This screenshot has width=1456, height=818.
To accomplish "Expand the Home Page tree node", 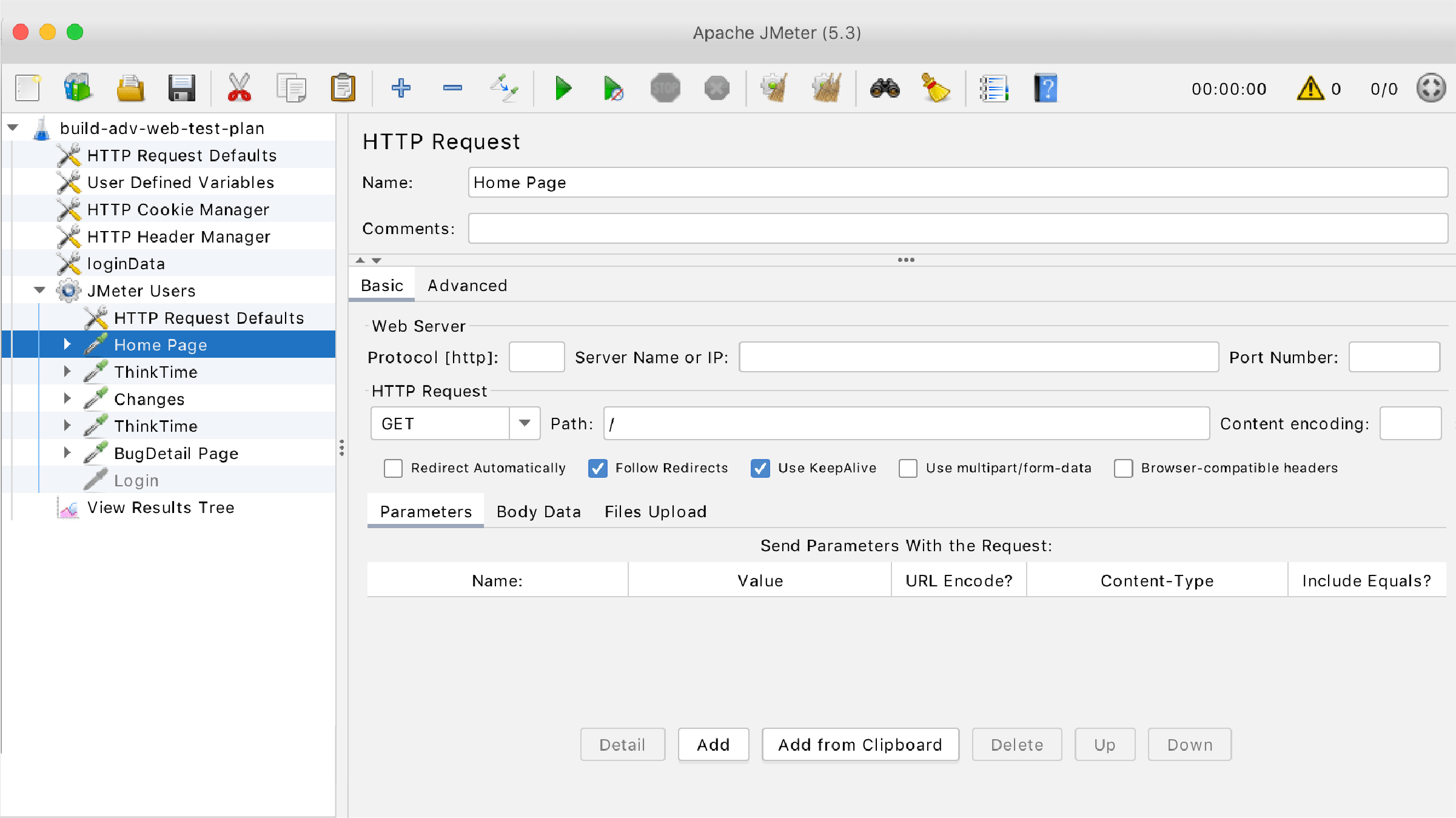I will (x=67, y=344).
